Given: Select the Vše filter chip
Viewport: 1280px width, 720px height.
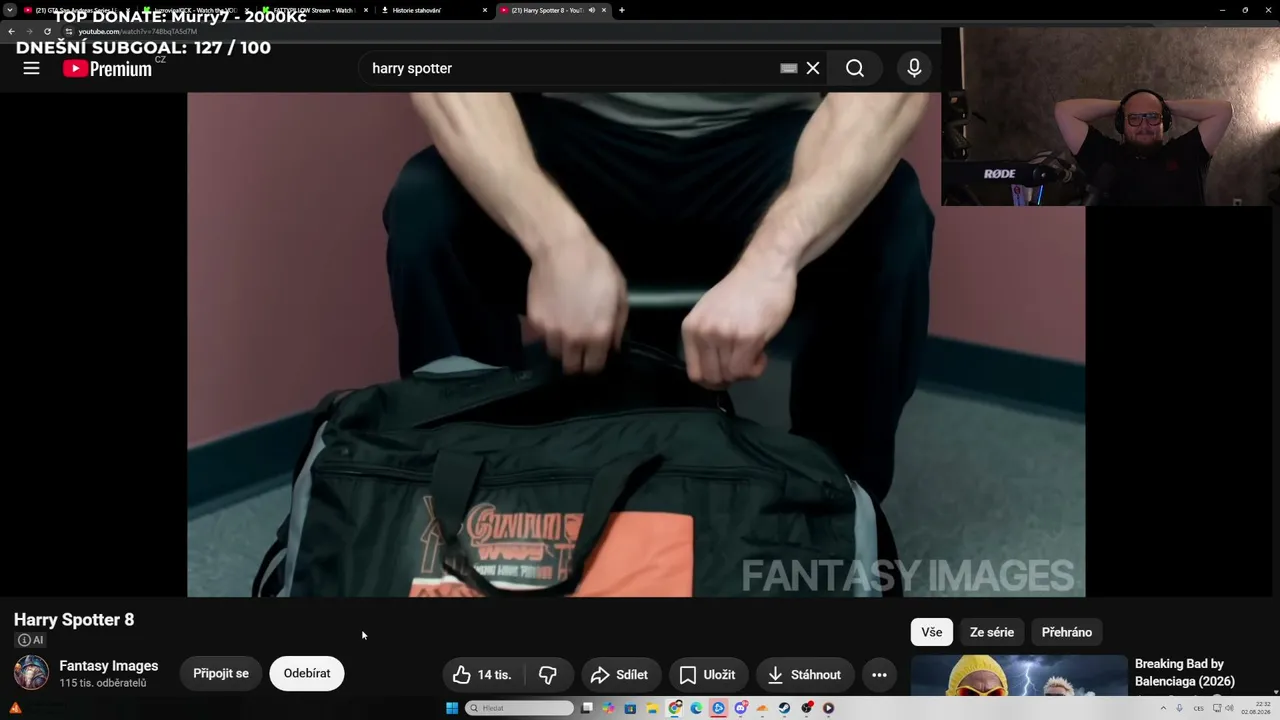Looking at the screenshot, I should tap(932, 632).
